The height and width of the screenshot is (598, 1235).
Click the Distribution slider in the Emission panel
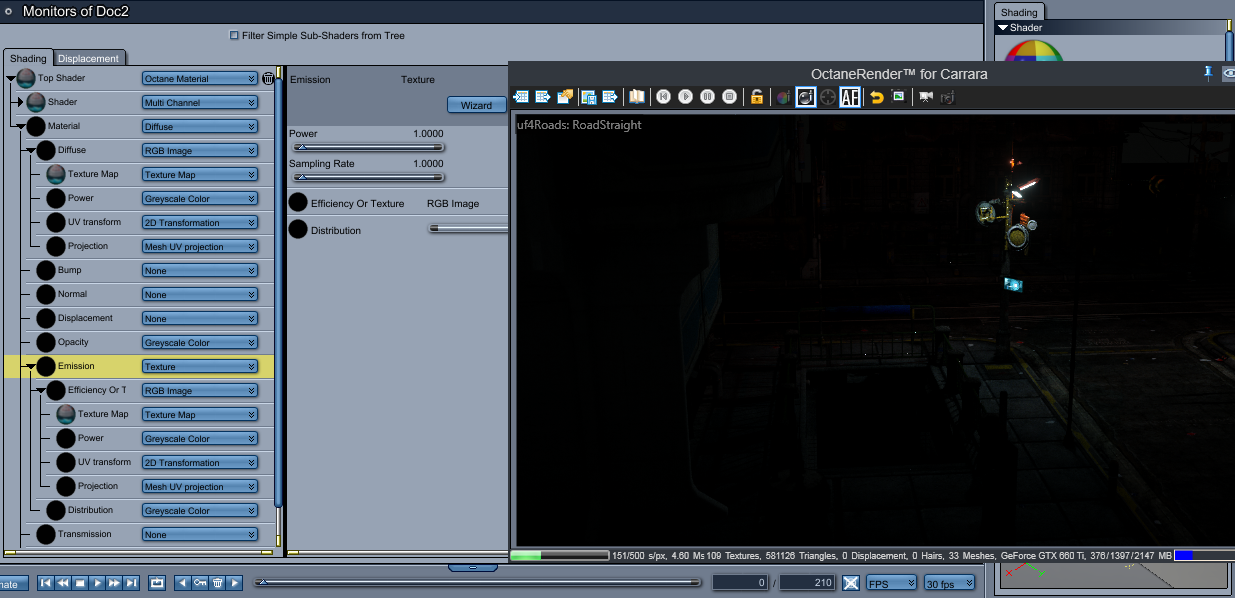(x=468, y=229)
